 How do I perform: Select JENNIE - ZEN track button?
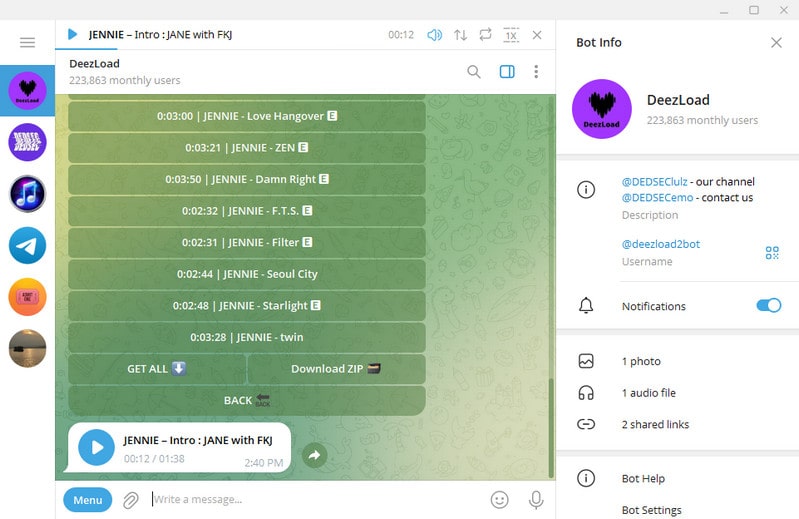tap(247, 148)
